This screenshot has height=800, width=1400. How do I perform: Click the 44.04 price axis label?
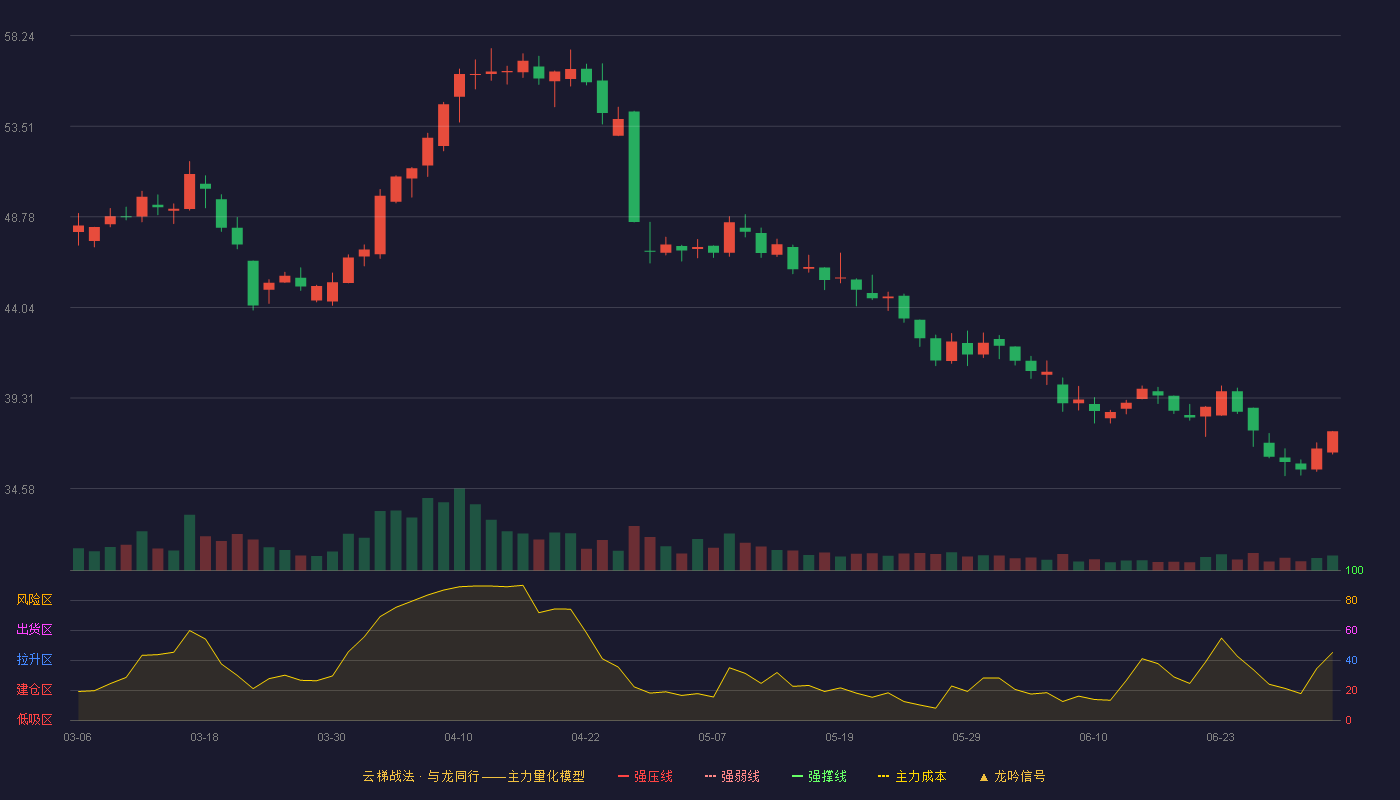coord(19,308)
